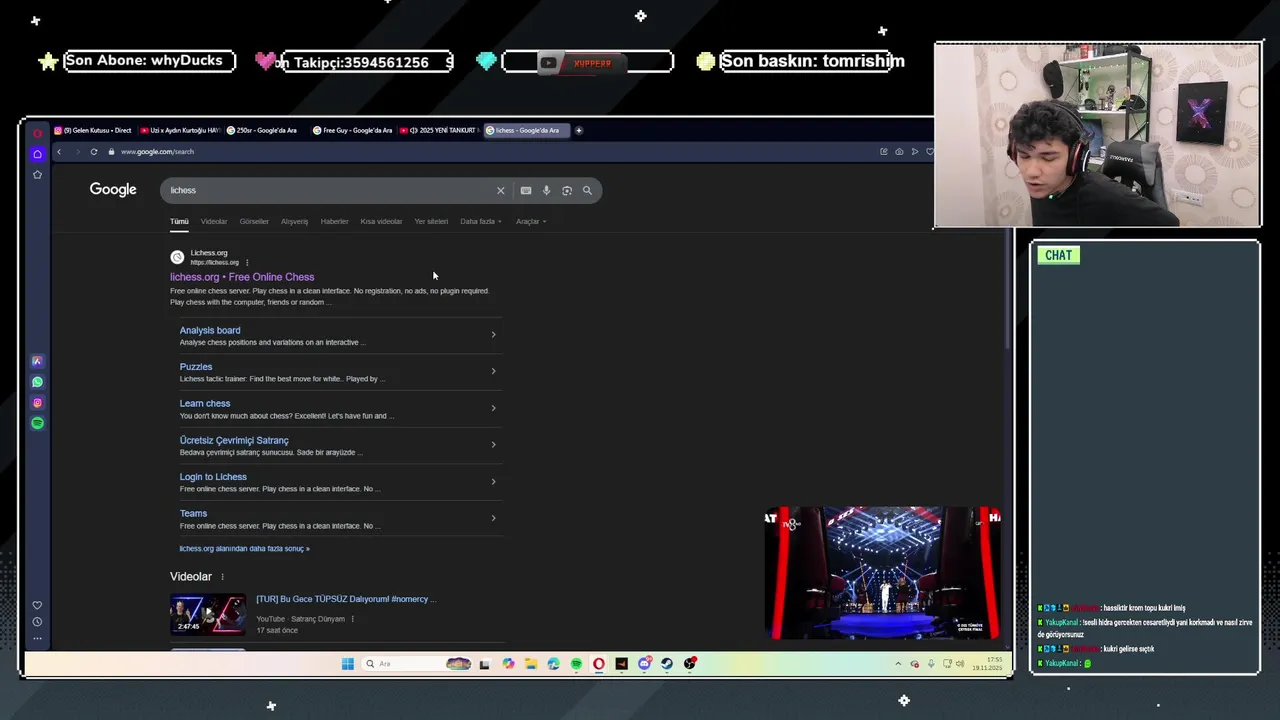Image resolution: width=1280 pixels, height=720 pixels.
Task: Expand the Login to Lichess arrow
Action: coord(493,482)
